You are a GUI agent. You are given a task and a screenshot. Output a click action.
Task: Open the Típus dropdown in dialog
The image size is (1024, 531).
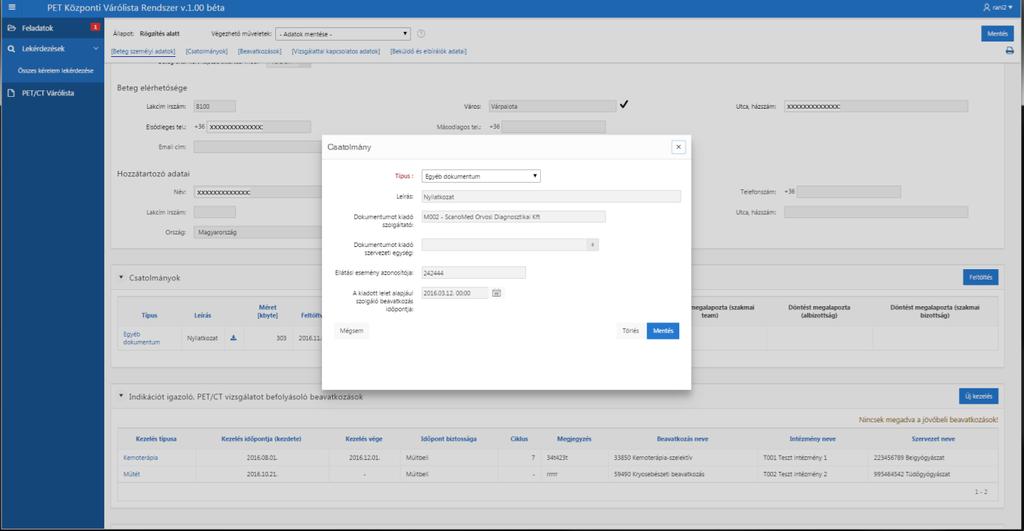(481, 176)
